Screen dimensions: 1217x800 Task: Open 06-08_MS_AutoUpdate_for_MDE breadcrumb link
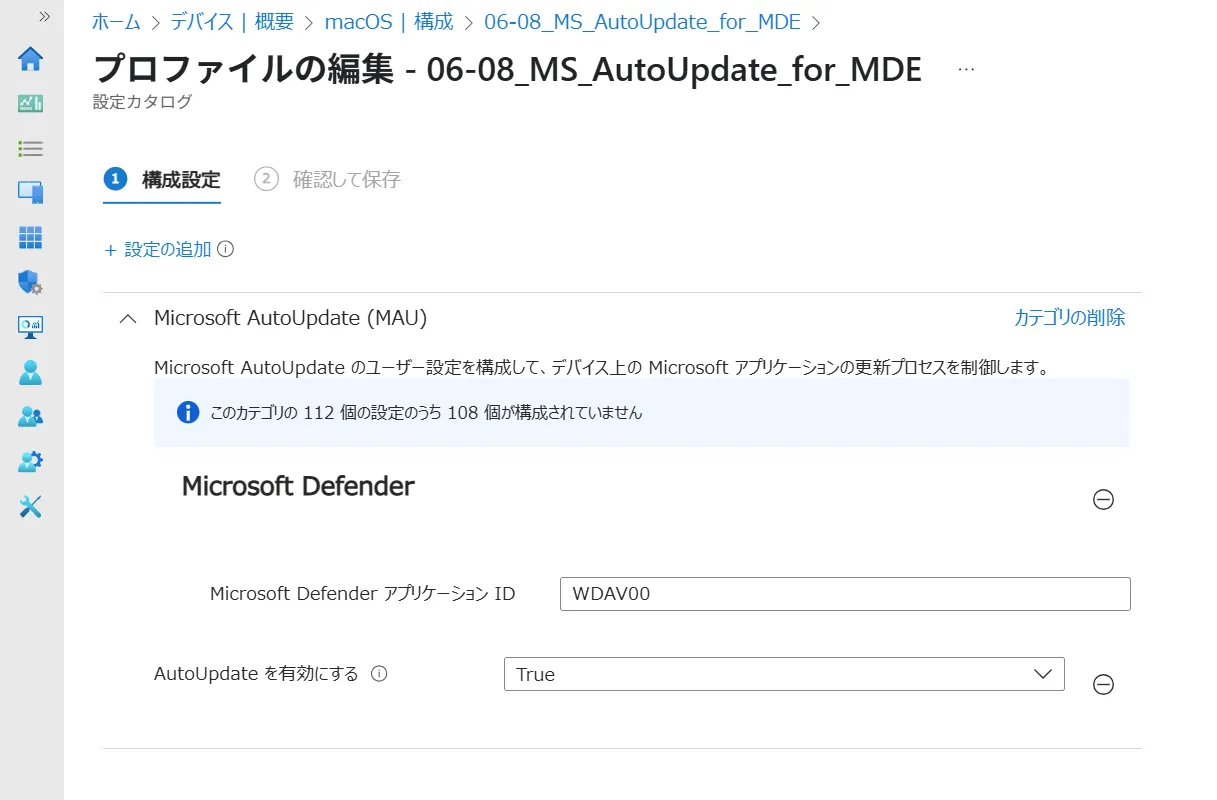tap(643, 21)
